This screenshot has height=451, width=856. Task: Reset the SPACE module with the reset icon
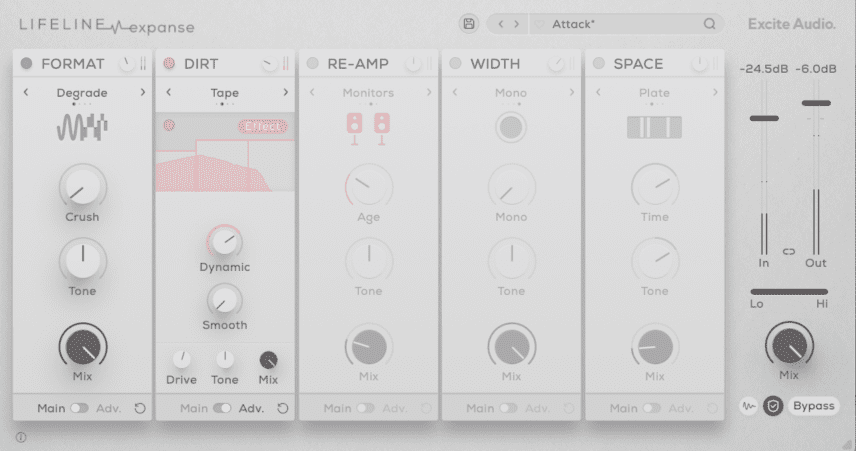coord(712,408)
